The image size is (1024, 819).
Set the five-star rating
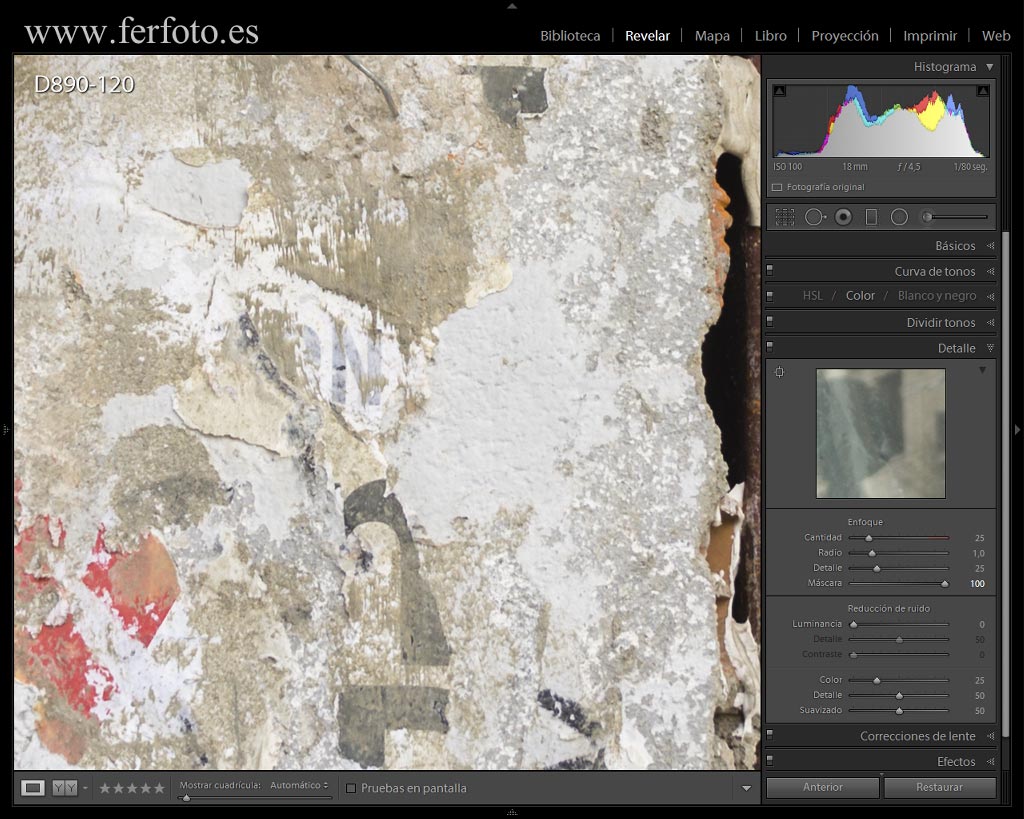[159, 788]
